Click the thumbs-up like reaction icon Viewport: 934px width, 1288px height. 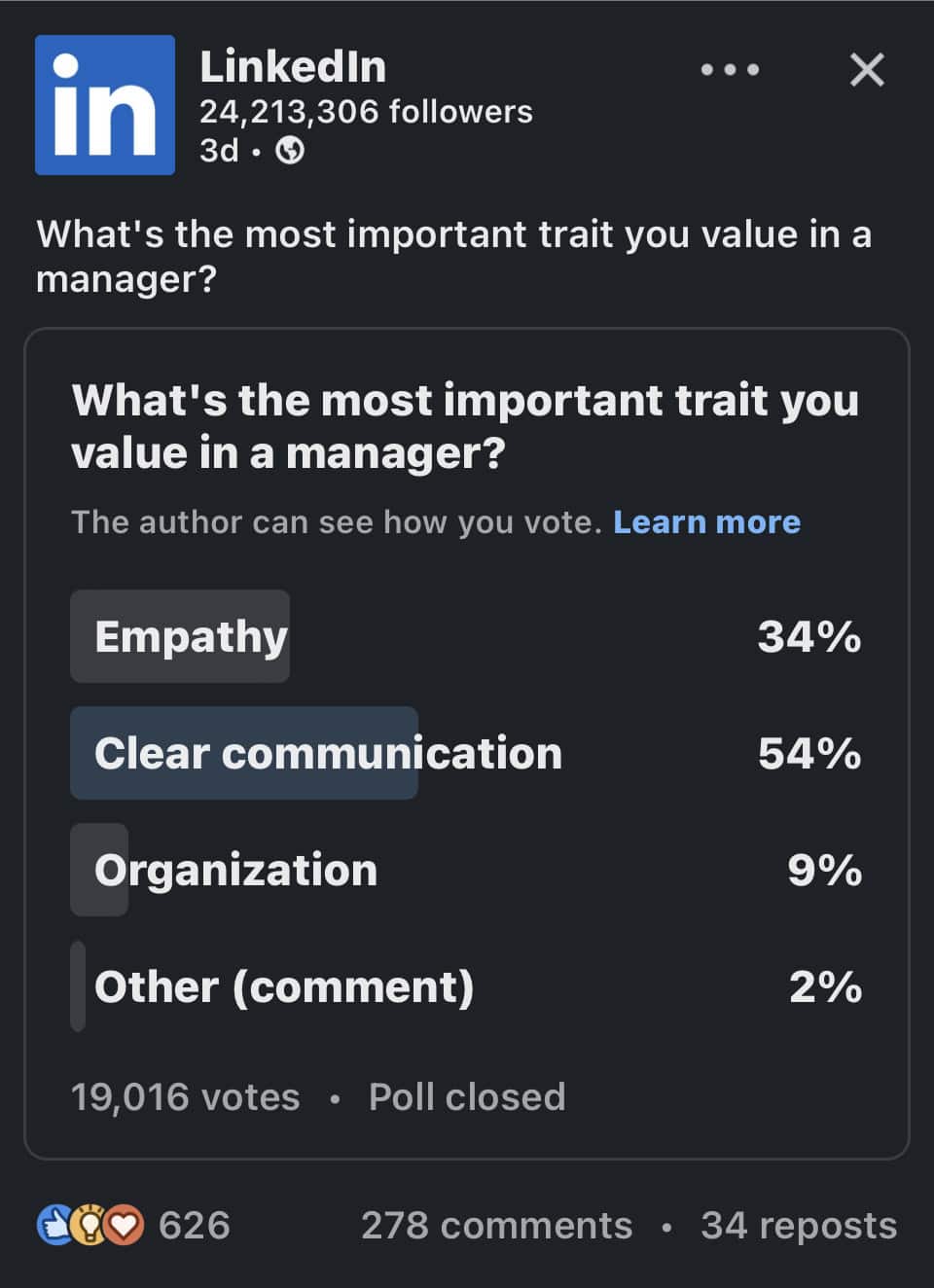click(54, 1226)
